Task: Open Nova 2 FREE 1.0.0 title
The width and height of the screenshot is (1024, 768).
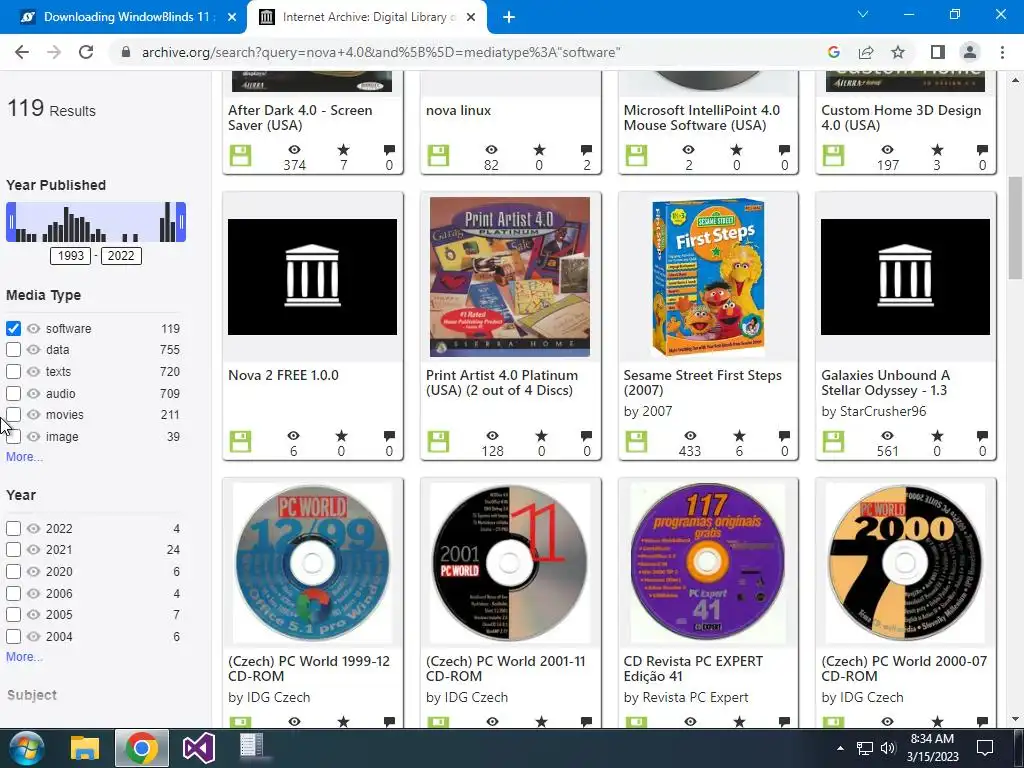Action: coord(283,376)
